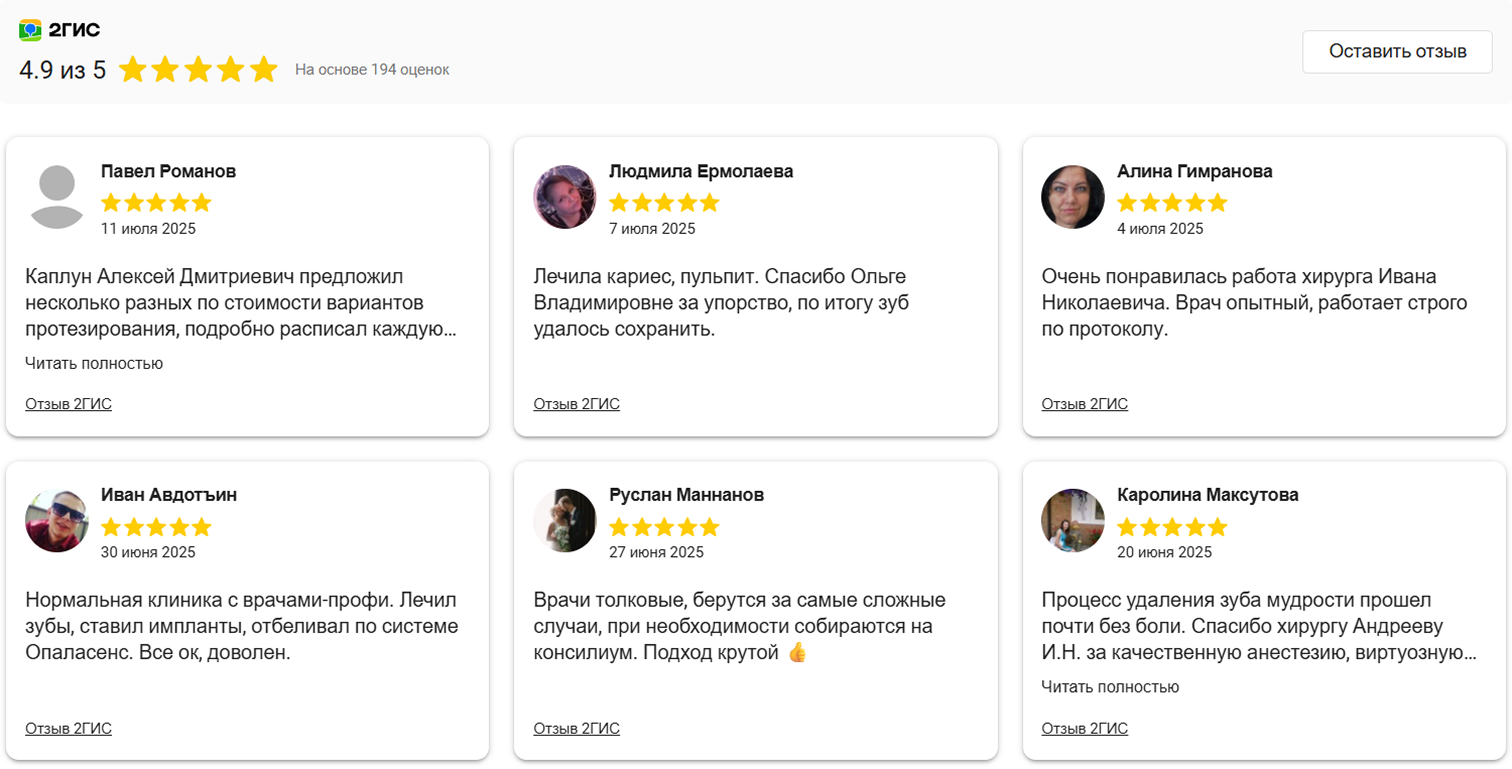
Task: Click Иван Авдотъин's avatar with sunglasses
Action: [x=57, y=521]
